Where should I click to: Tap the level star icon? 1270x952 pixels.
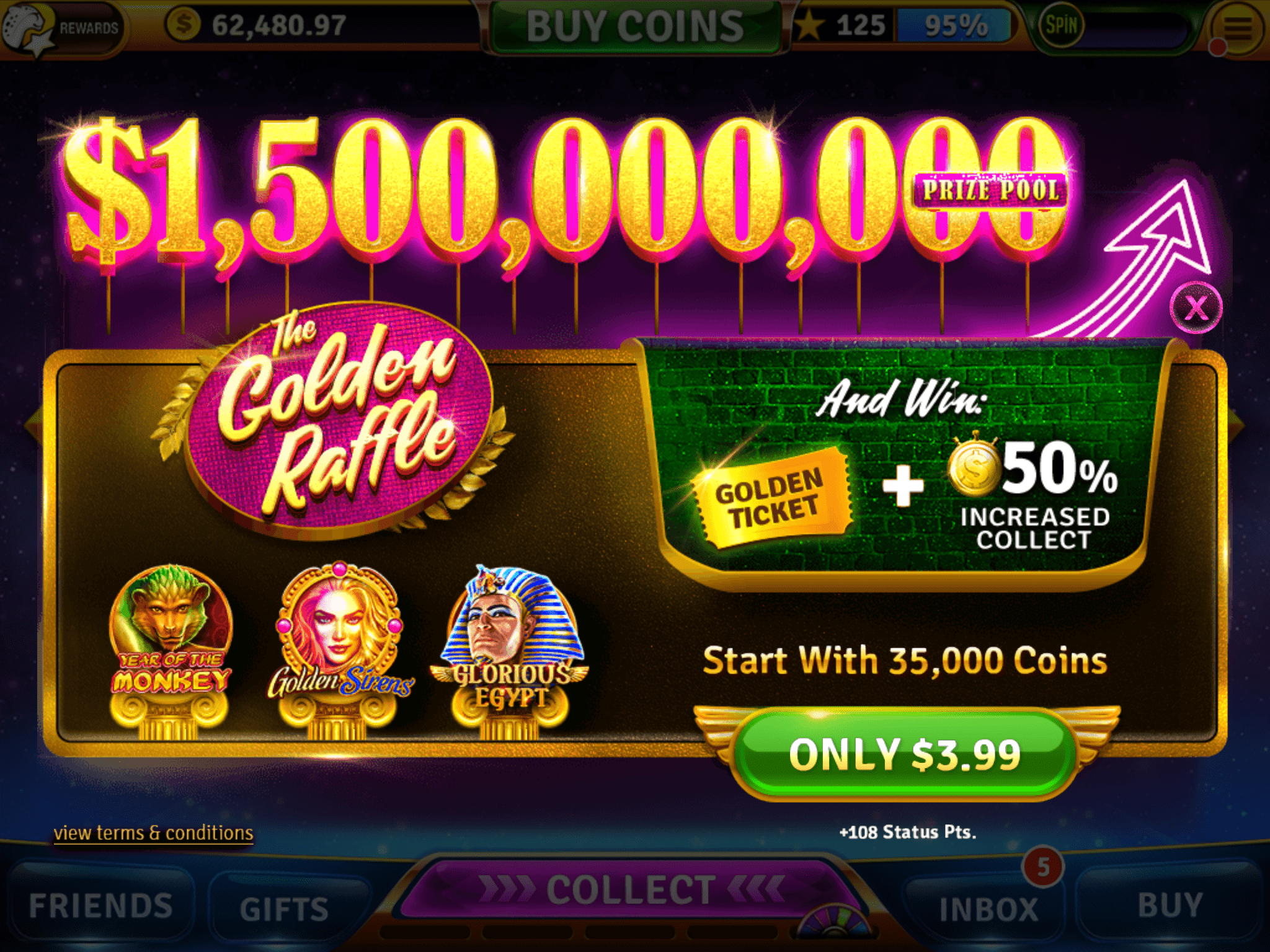pos(809,26)
